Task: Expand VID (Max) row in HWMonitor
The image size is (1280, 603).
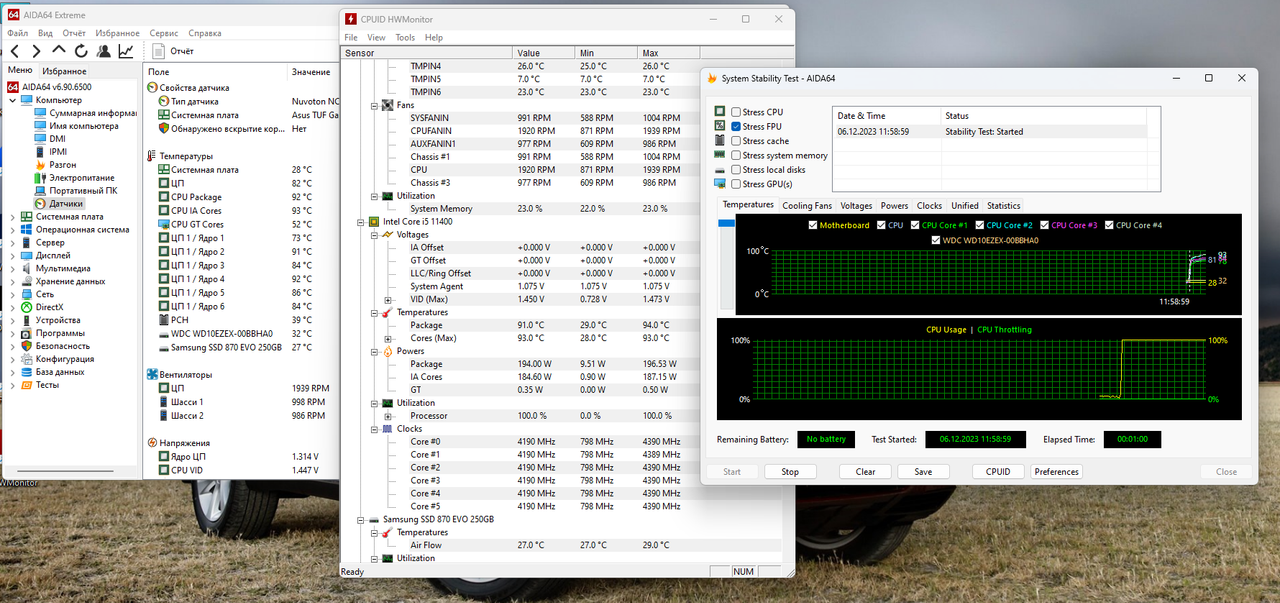Action: (388, 300)
